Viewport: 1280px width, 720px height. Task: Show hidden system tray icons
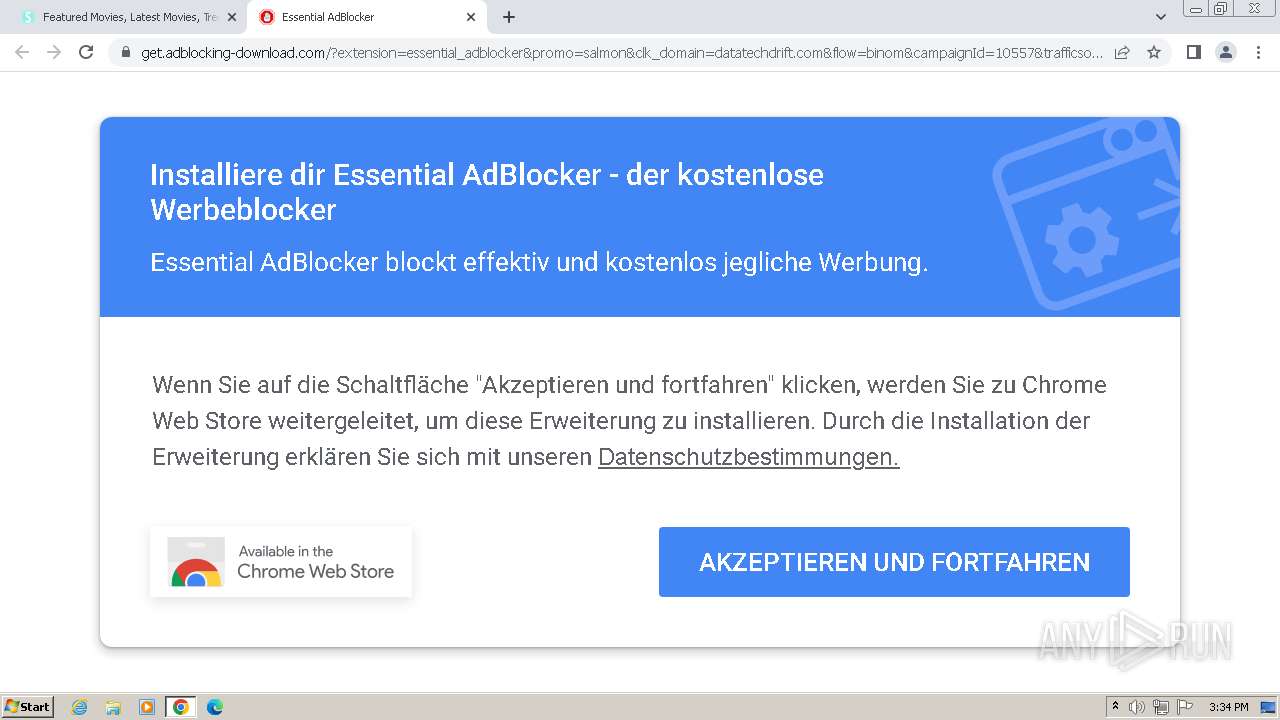click(1115, 707)
